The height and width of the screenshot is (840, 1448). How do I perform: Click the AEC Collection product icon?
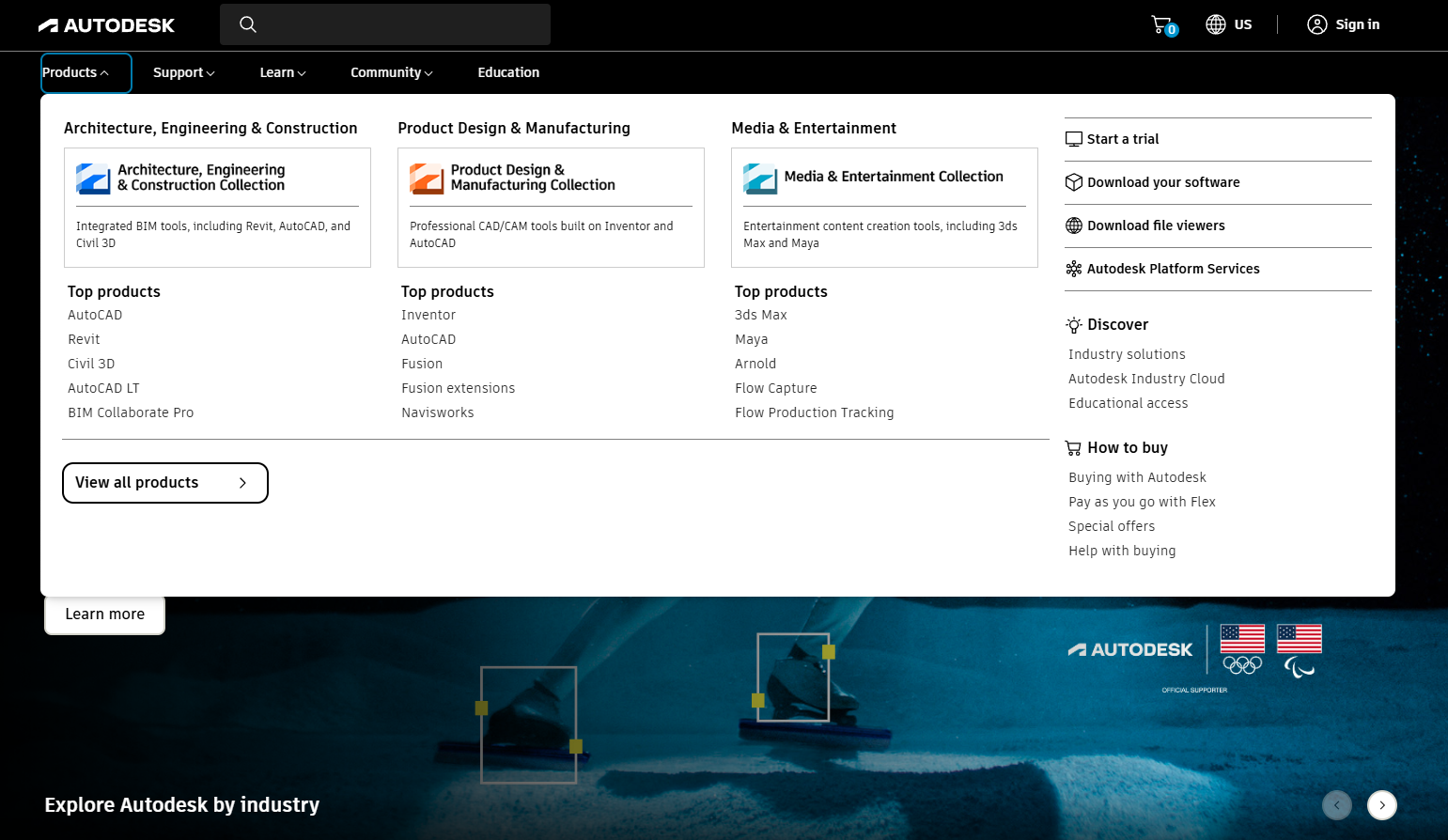pyautogui.click(x=93, y=178)
